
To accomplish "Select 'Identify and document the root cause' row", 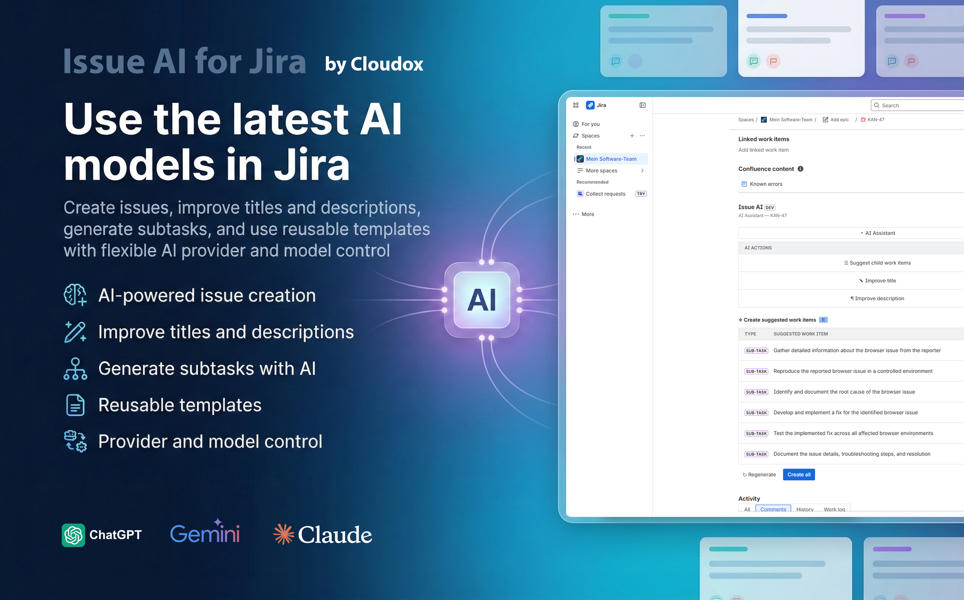I will click(851, 392).
